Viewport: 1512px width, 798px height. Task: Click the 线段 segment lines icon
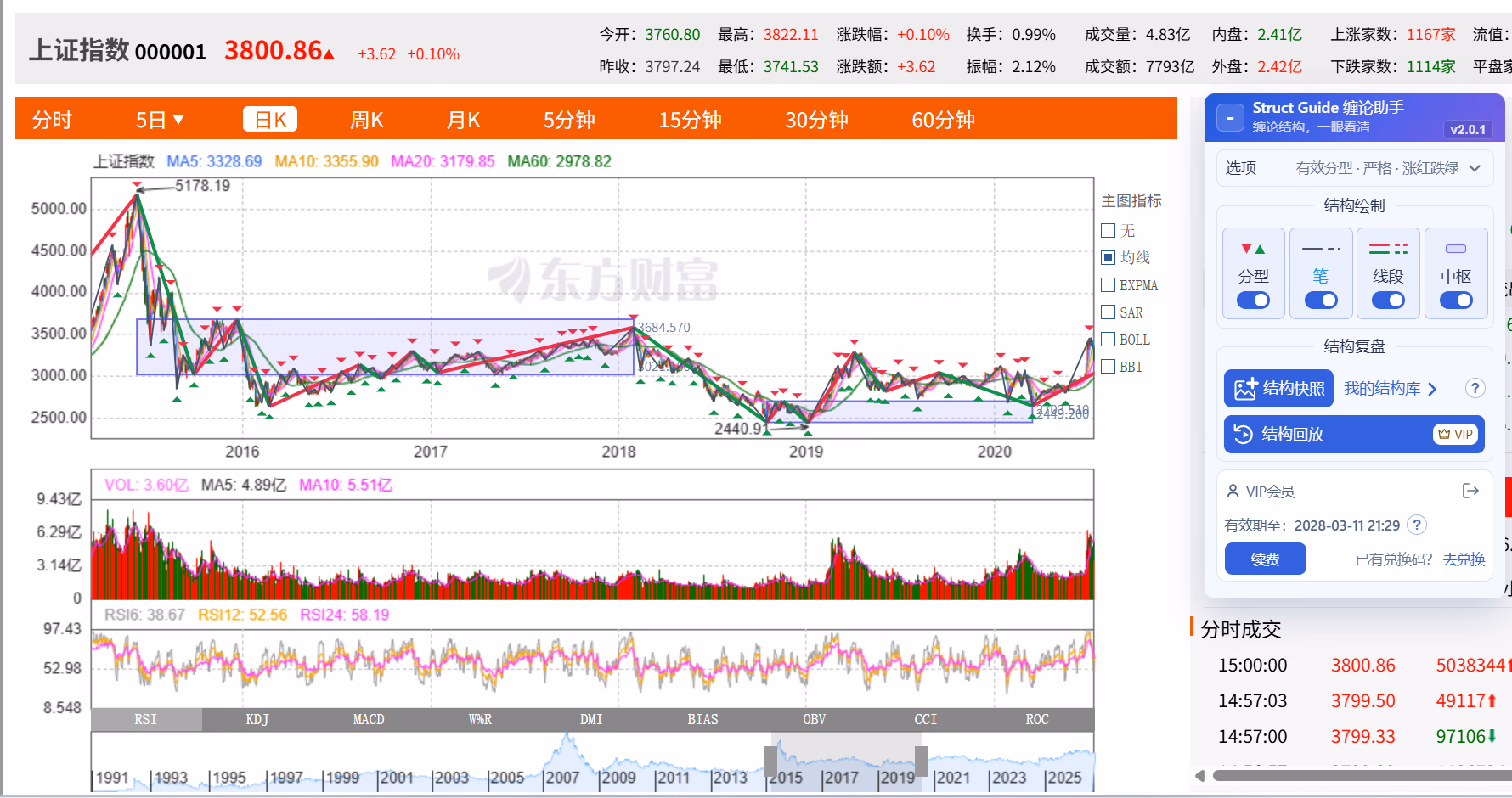coord(1388,249)
